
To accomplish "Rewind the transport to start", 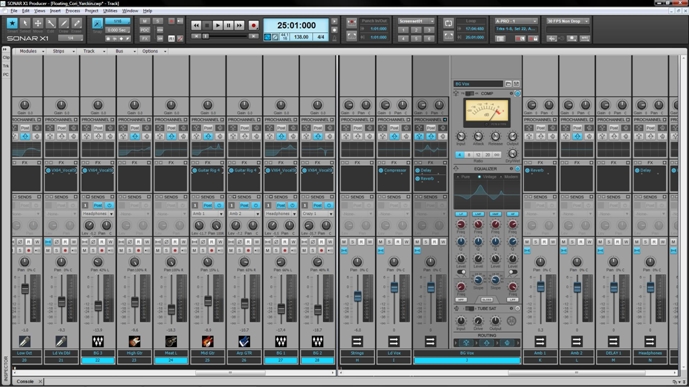I will (x=196, y=25).
